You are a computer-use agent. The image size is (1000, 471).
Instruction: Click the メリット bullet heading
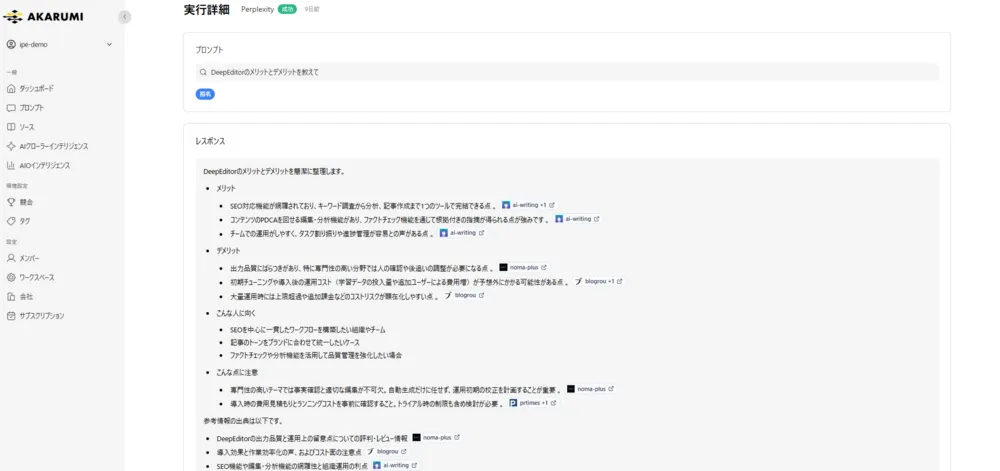[x=226, y=188]
